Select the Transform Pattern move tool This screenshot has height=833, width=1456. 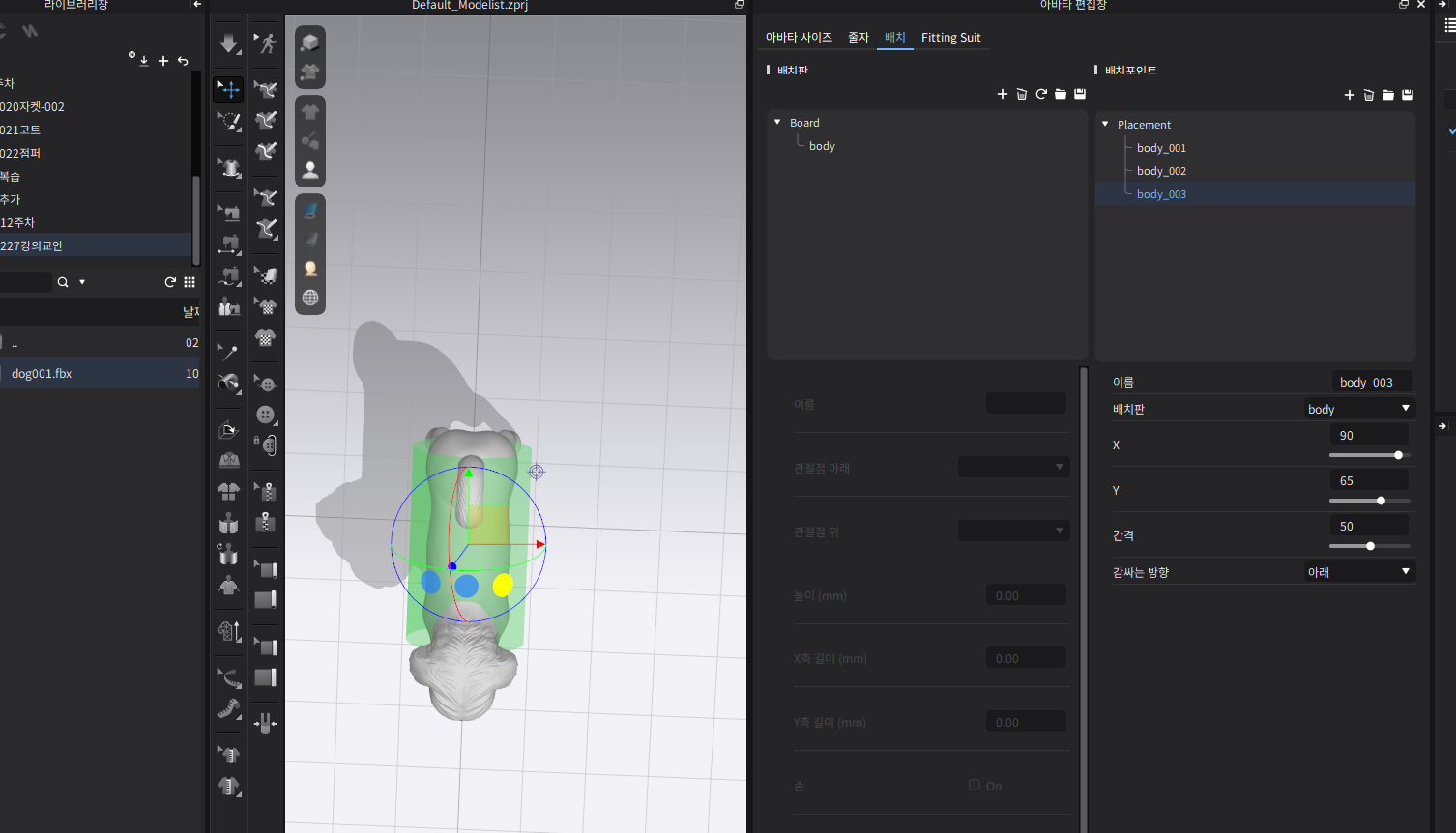pyautogui.click(x=229, y=89)
